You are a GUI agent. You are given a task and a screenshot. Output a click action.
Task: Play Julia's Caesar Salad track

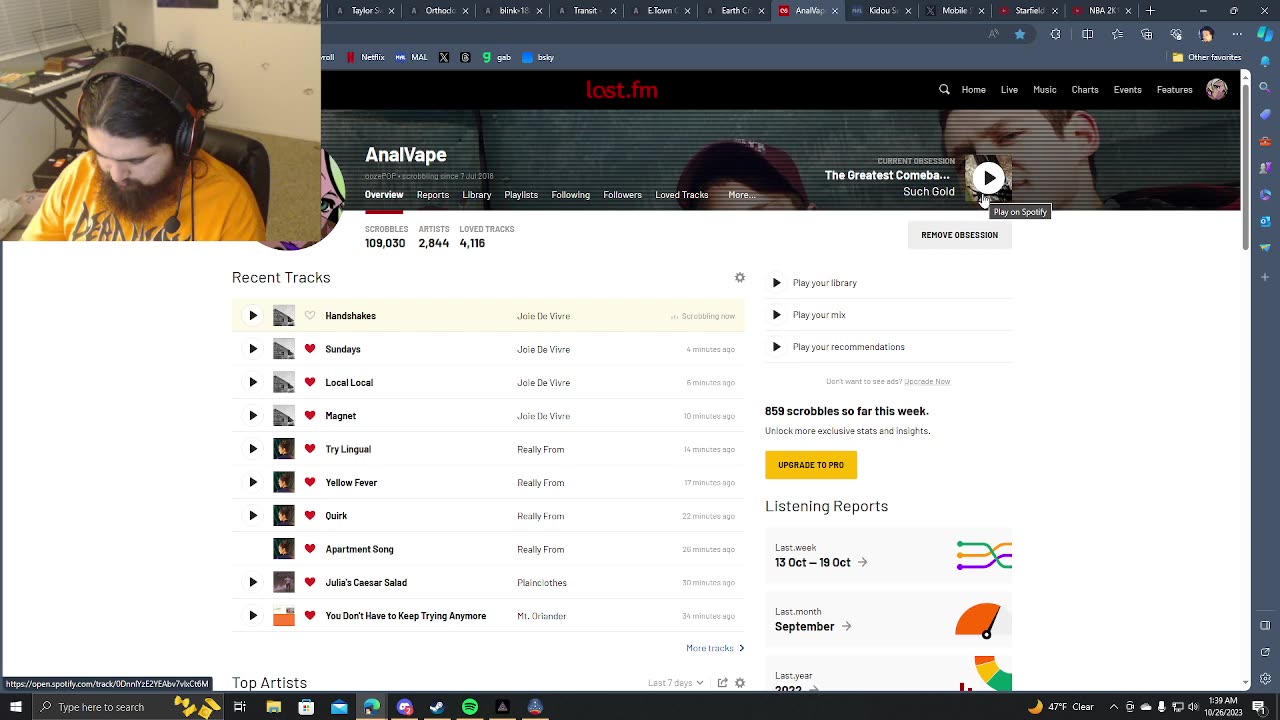tap(253, 582)
